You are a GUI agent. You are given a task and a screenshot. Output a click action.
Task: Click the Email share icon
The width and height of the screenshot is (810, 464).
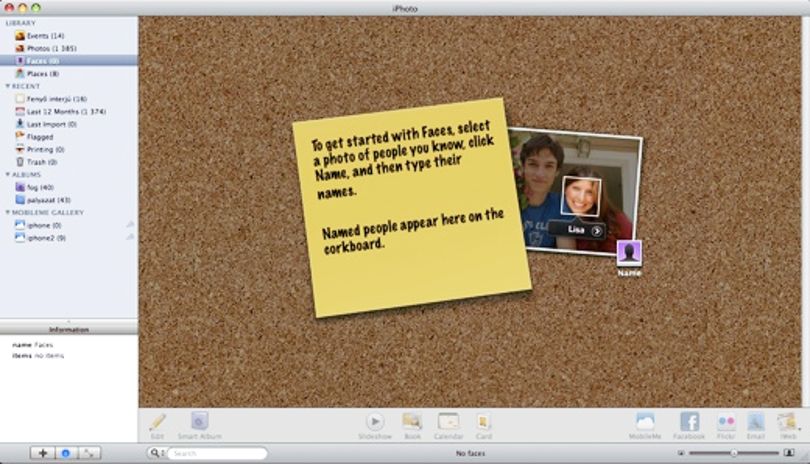point(756,422)
